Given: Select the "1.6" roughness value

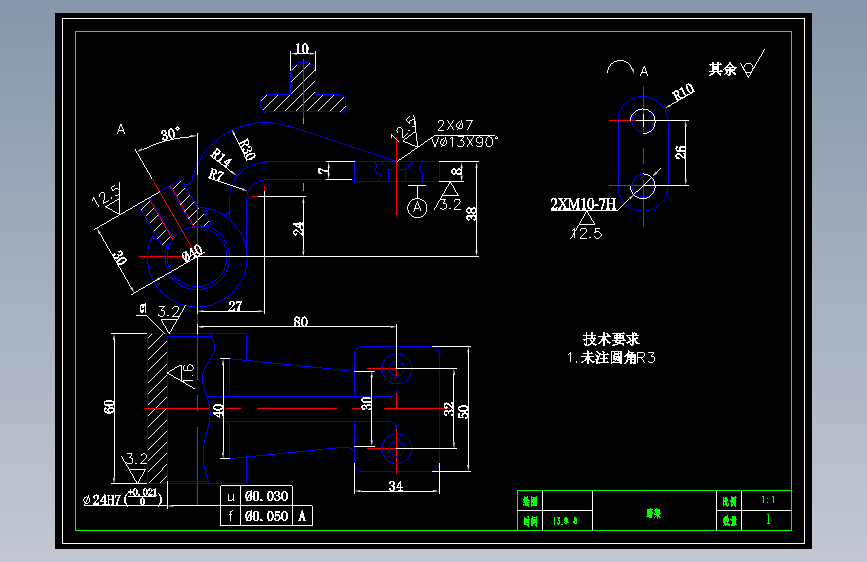Looking at the screenshot, I should click(x=189, y=374).
